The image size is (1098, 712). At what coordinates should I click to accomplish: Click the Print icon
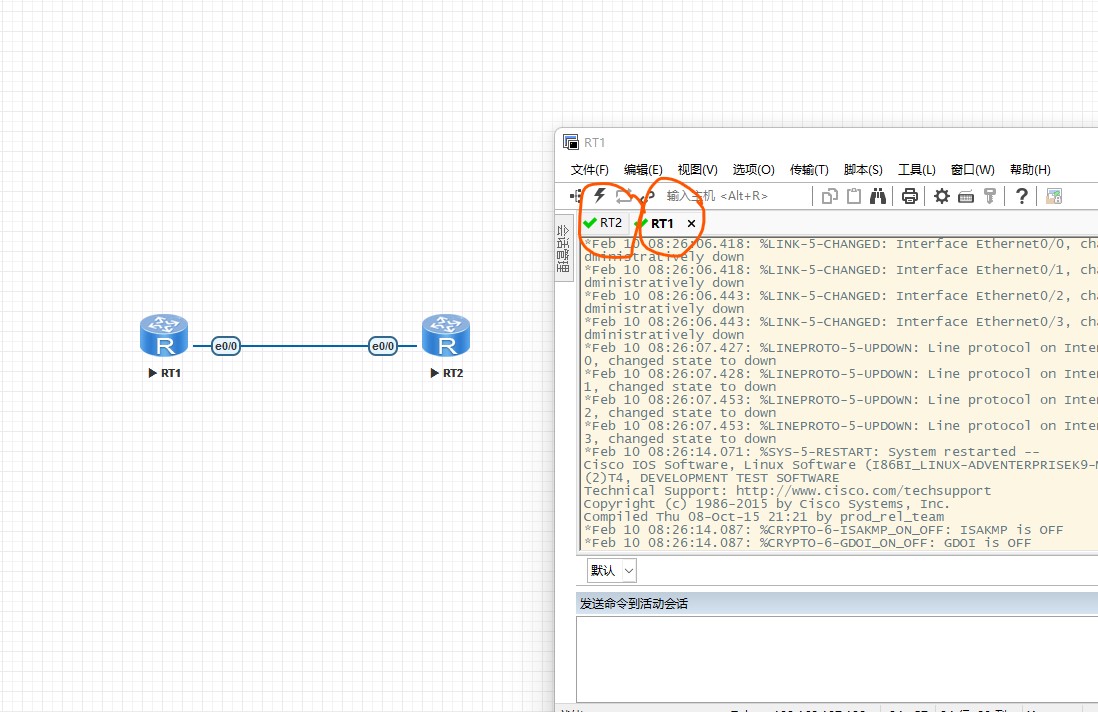[910, 196]
